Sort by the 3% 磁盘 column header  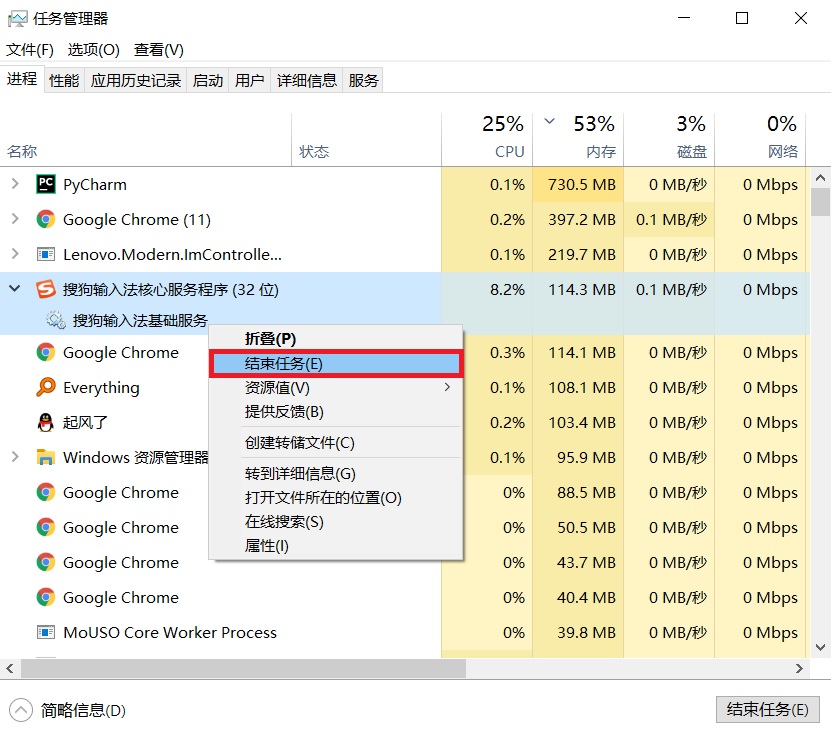click(669, 140)
